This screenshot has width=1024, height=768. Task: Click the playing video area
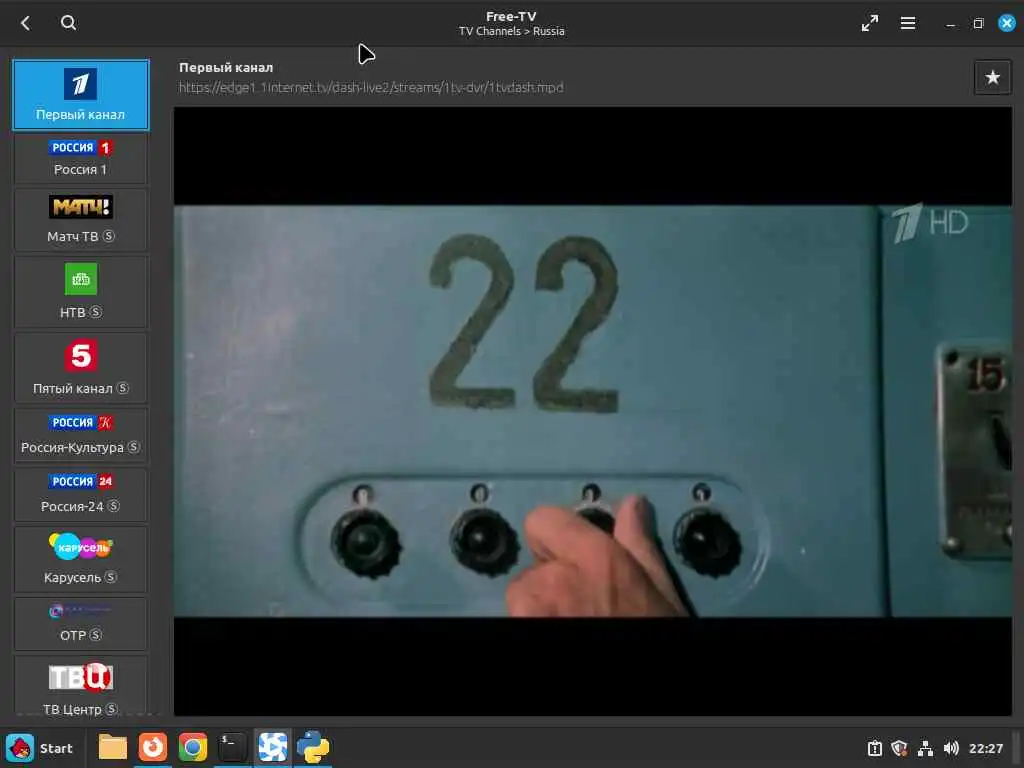coord(592,411)
